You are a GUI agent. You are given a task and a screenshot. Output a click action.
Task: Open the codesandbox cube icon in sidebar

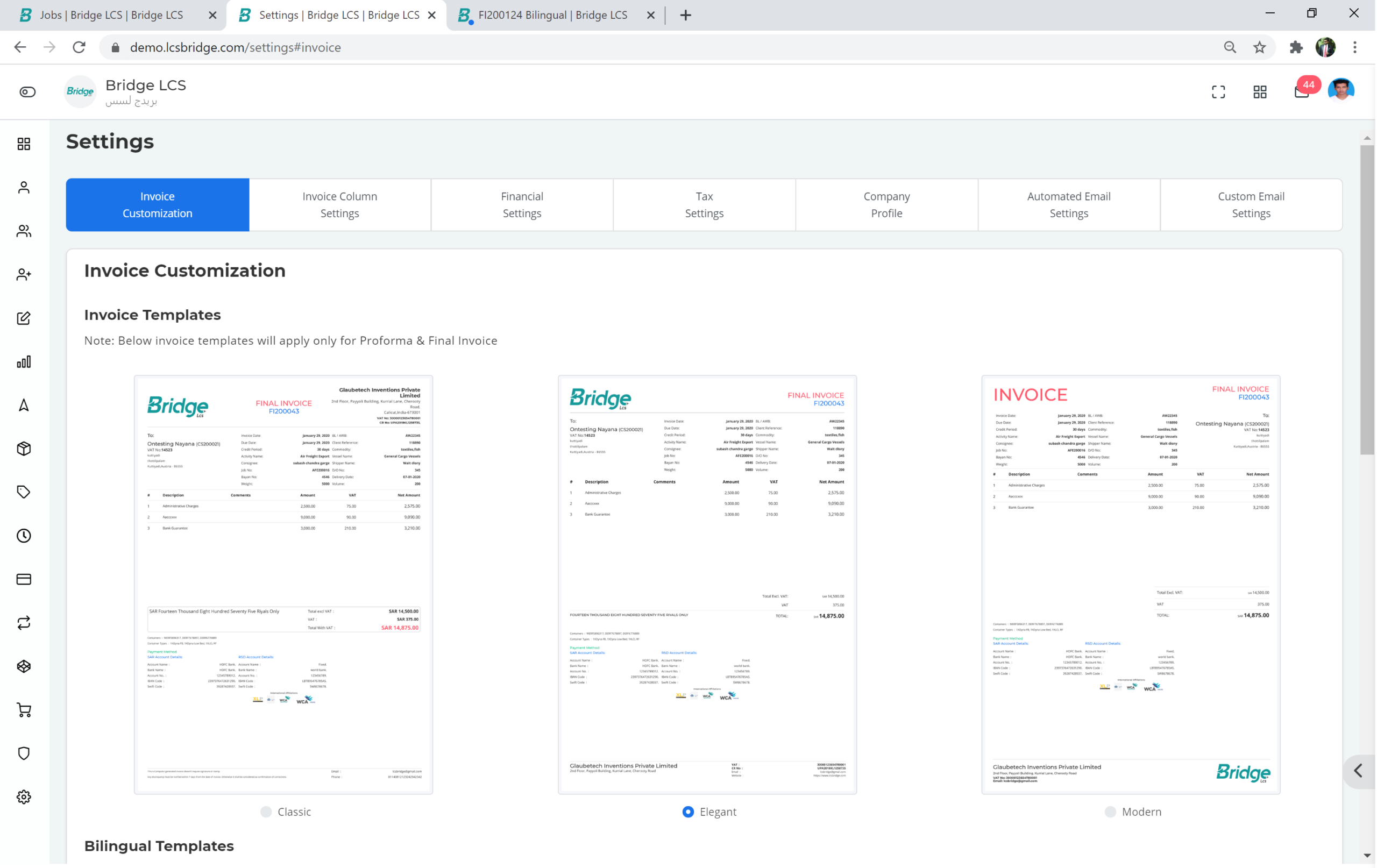24,666
